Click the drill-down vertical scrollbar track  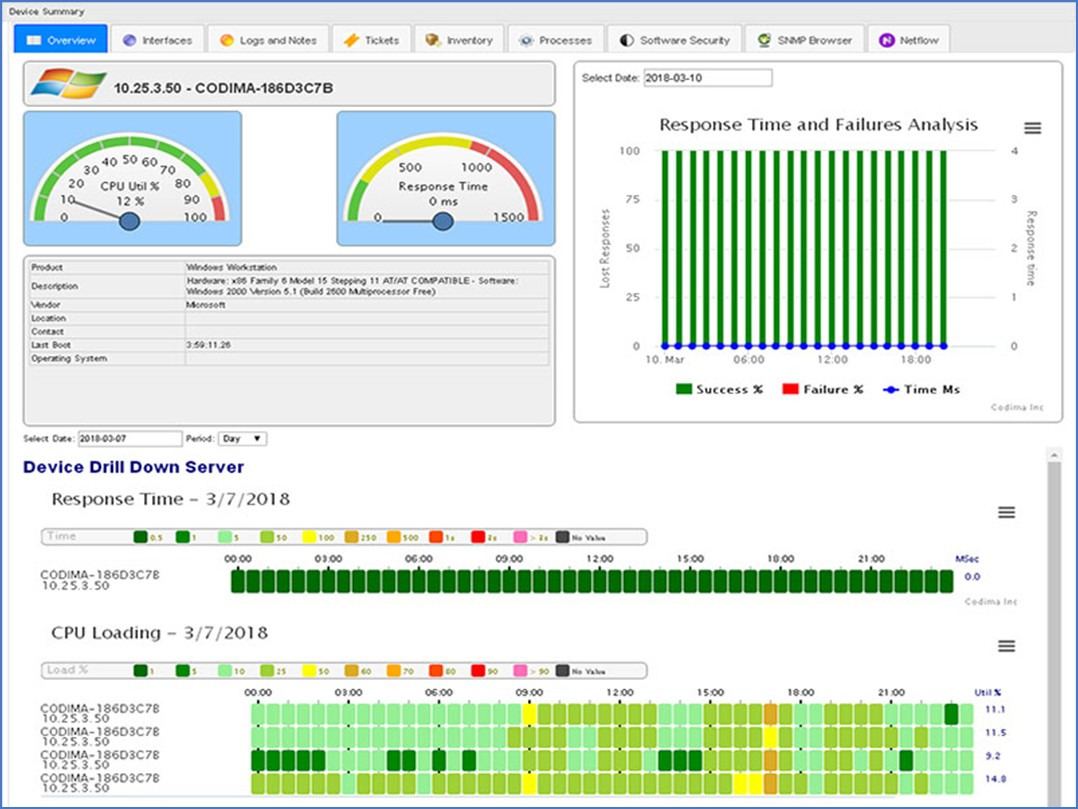(x=1053, y=632)
